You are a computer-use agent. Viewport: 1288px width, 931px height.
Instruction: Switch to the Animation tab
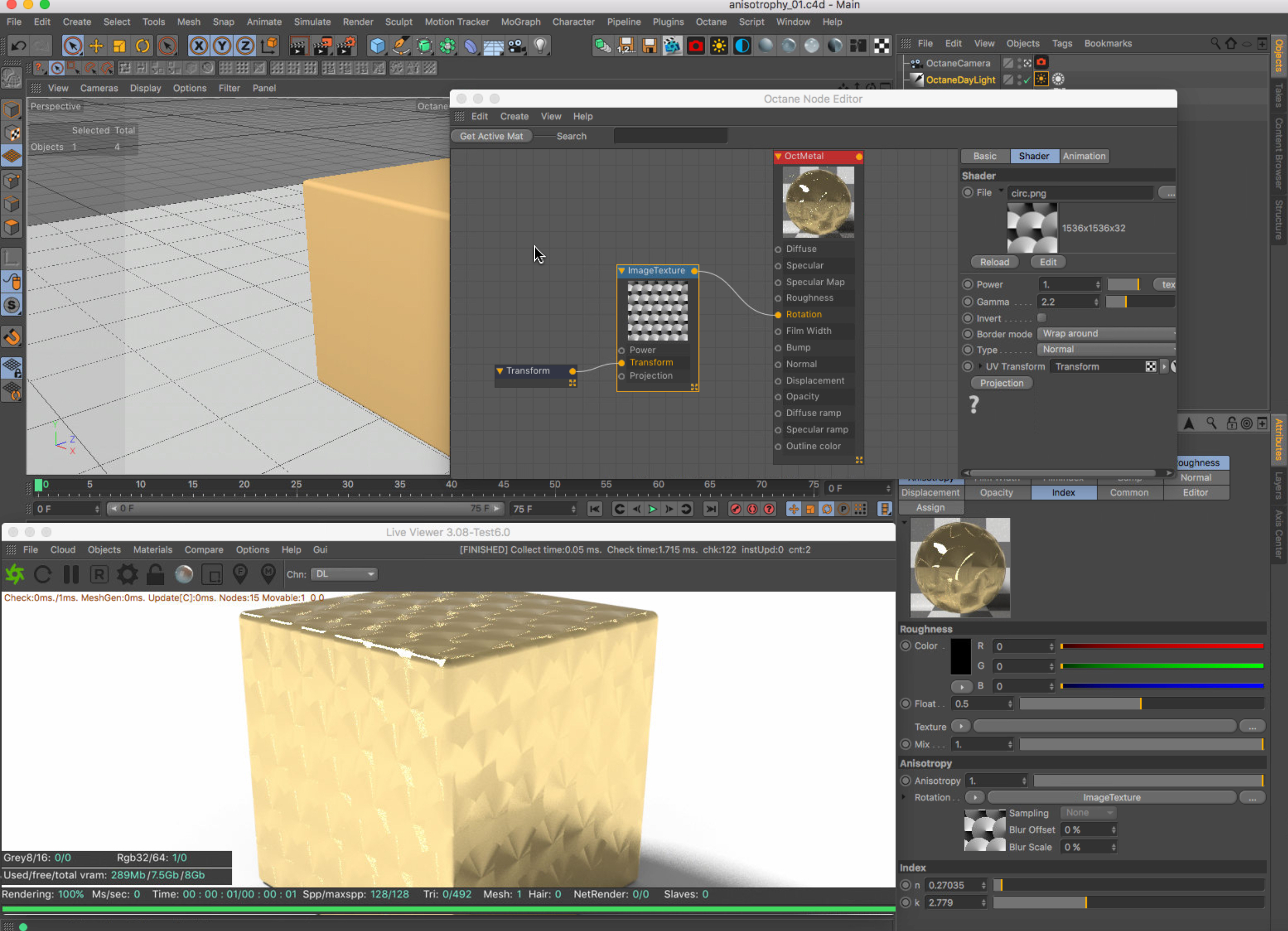tap(1083, 156)
